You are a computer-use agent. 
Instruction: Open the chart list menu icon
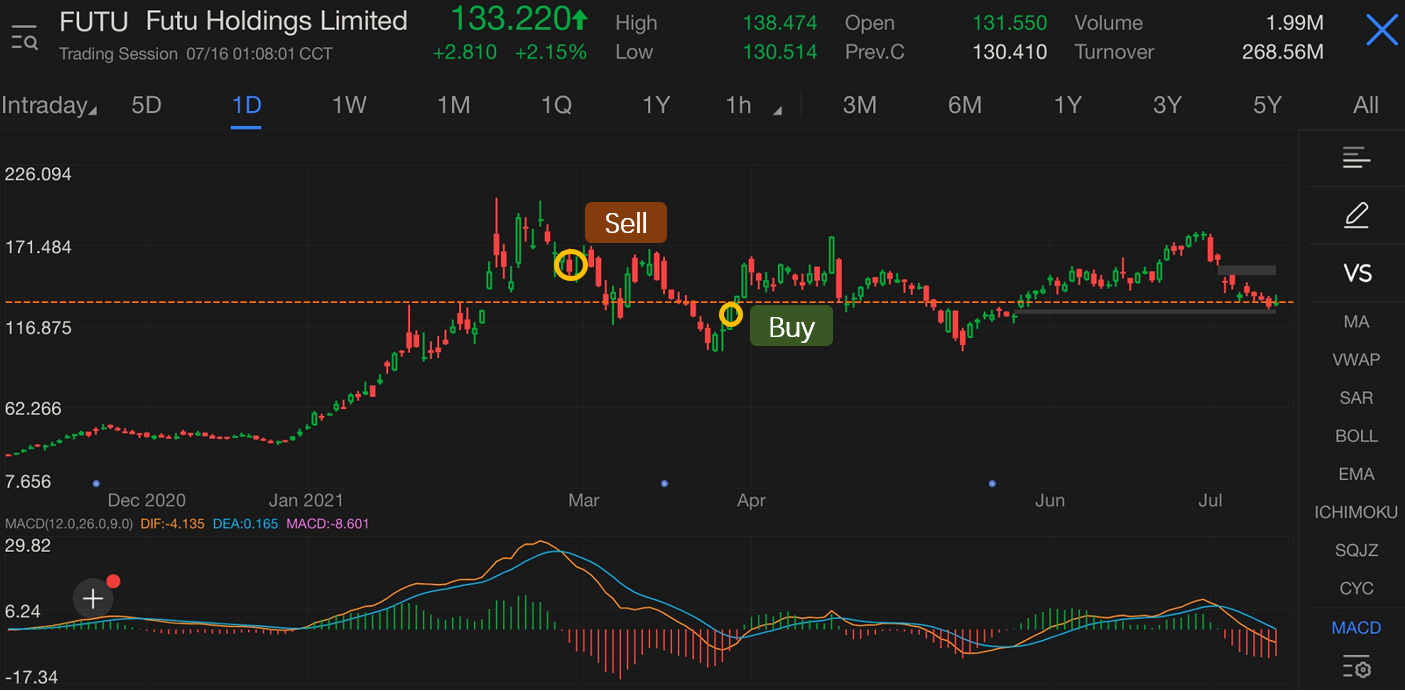point(1356,157)
